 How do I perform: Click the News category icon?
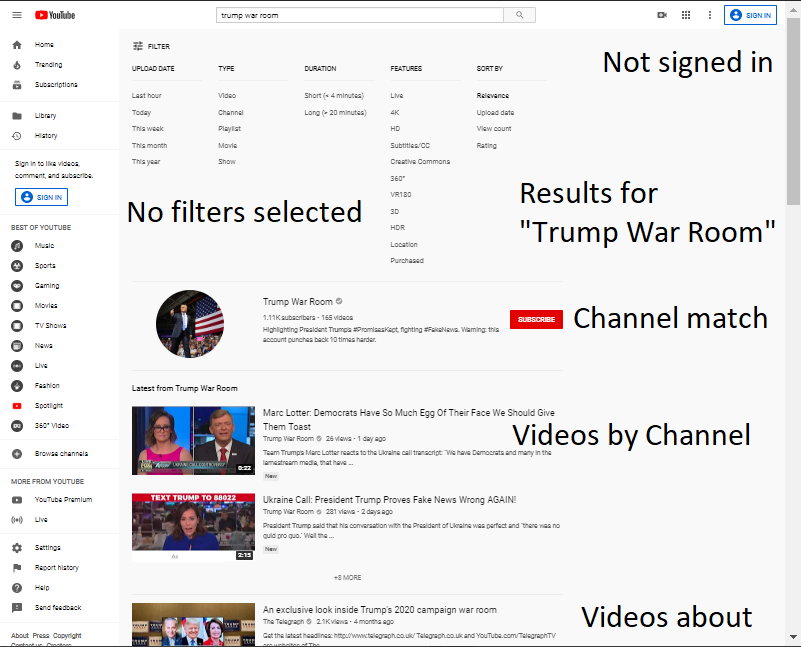[17, 346]
